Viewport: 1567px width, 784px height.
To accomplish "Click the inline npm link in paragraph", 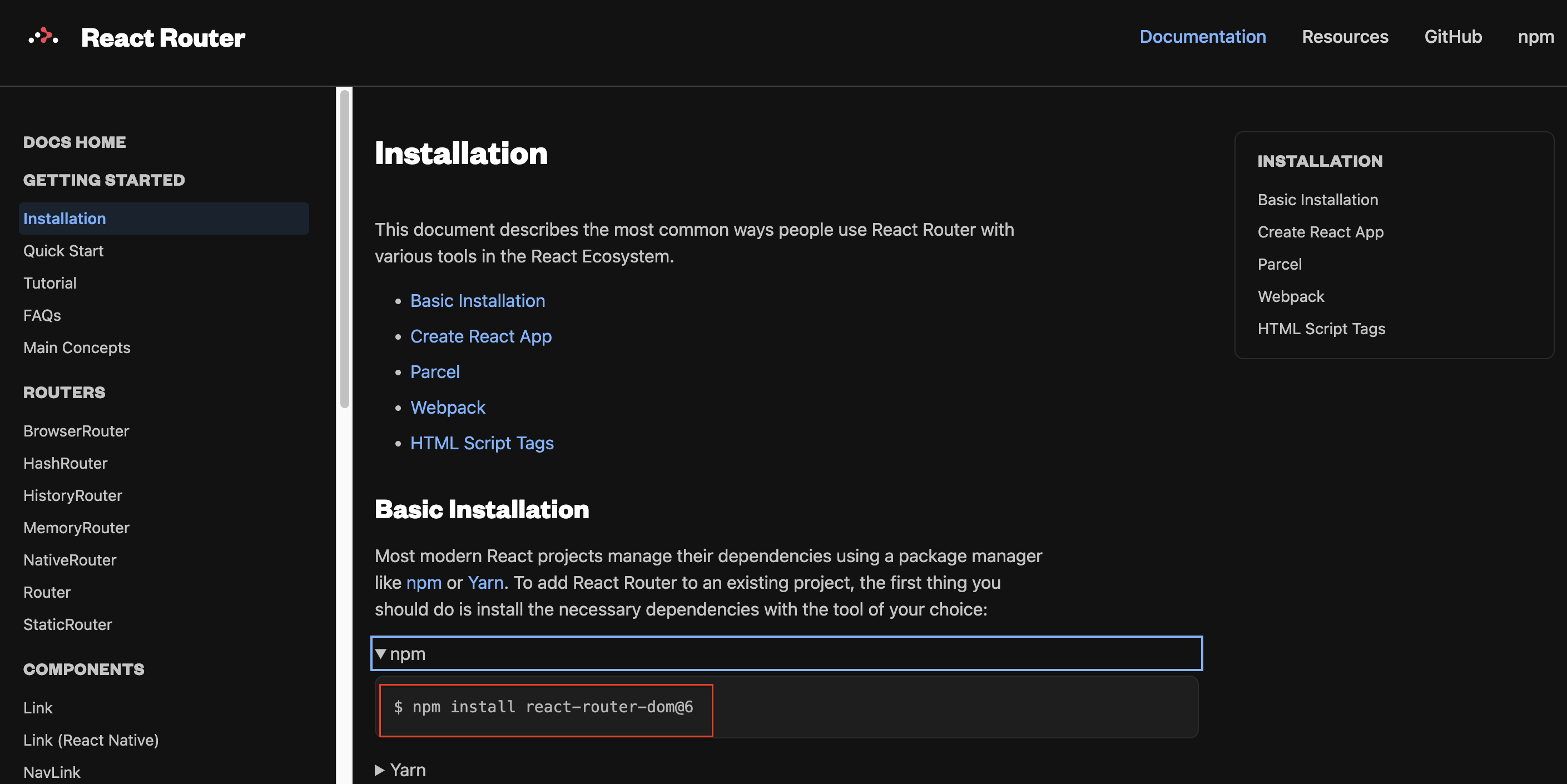I will [x=423, y=583].
